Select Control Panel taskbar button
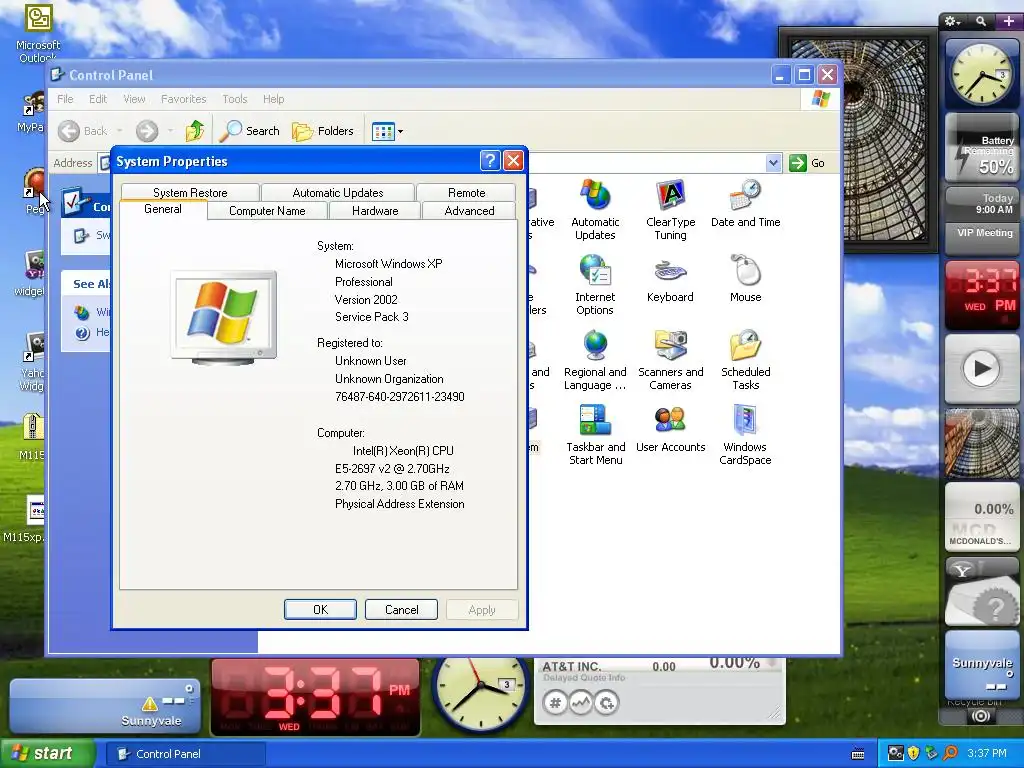This screenshot has width=1024, height=768. (185, 754)
